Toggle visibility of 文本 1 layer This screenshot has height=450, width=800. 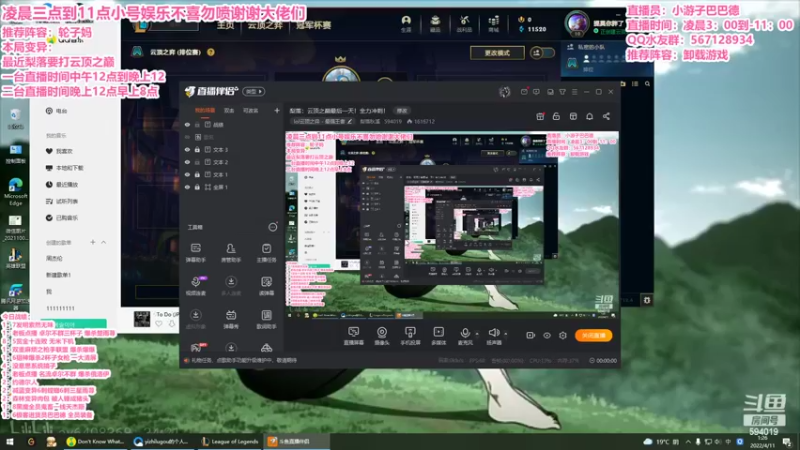coord(187,174)
